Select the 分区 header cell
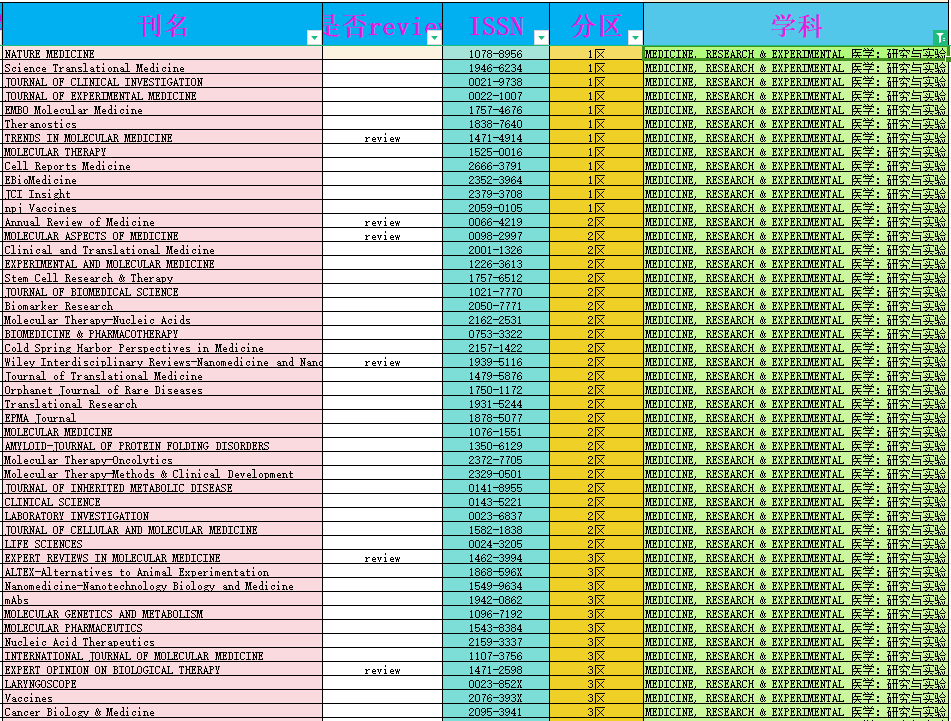The image size is (951, 721). coord(597,24)
